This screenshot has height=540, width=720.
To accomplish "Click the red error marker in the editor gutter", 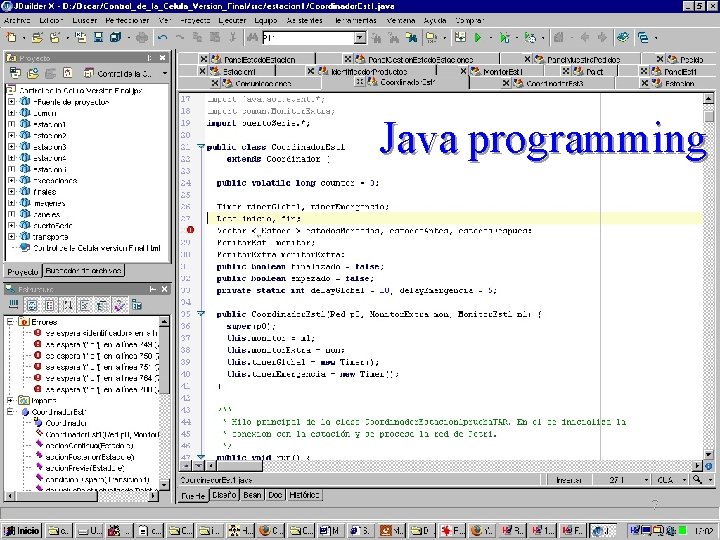I will point(190,230).
